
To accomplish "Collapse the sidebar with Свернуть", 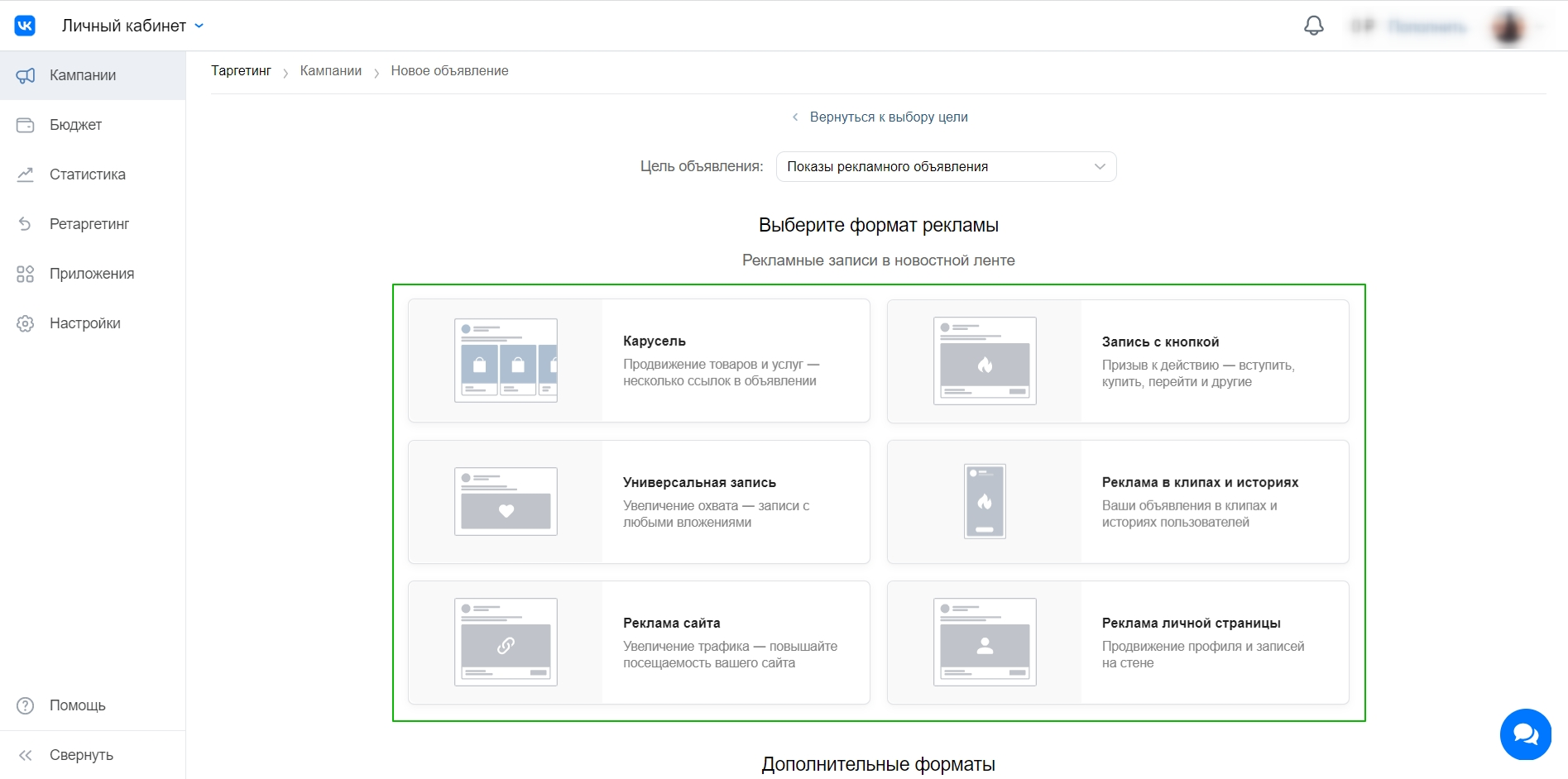I will (x=93, y=755).
